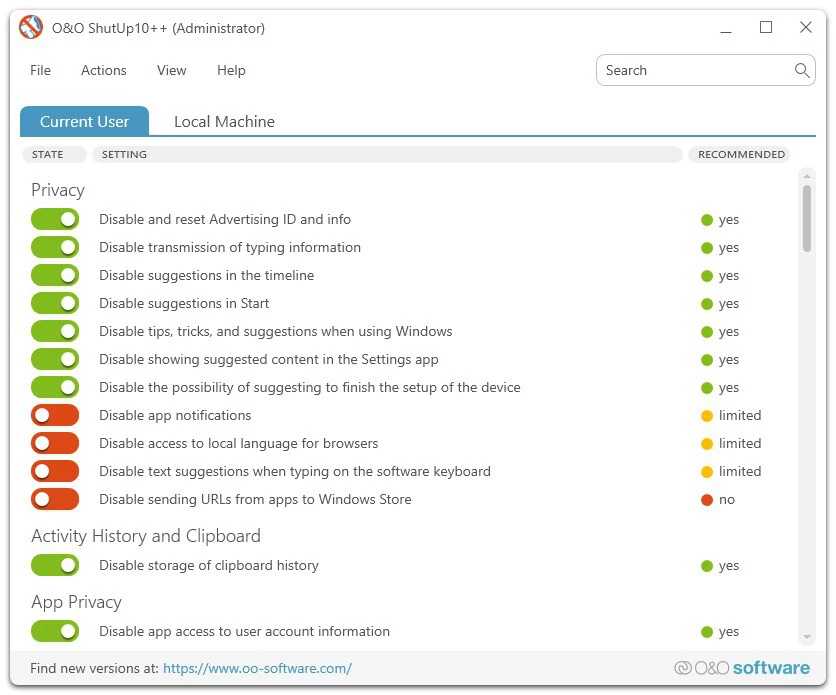
Task: Click the Privacy section heading
Action: pos(58,190)
